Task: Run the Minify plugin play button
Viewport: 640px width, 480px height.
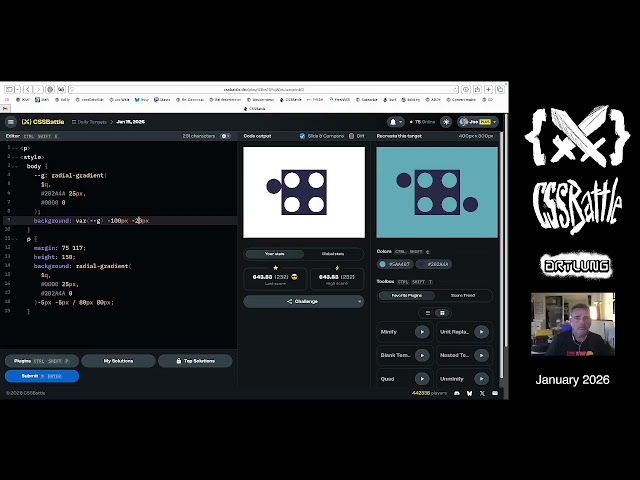Action: (422, 332)
